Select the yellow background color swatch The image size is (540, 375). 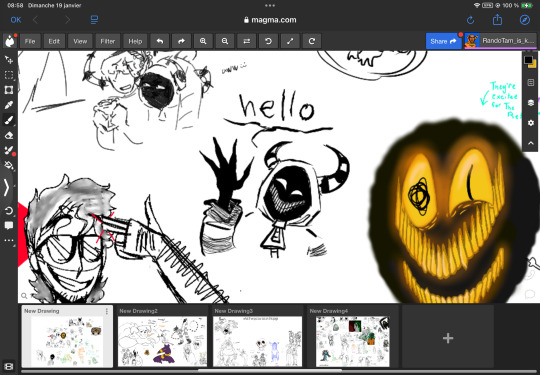pyautogui.click(x=533, y=65)
